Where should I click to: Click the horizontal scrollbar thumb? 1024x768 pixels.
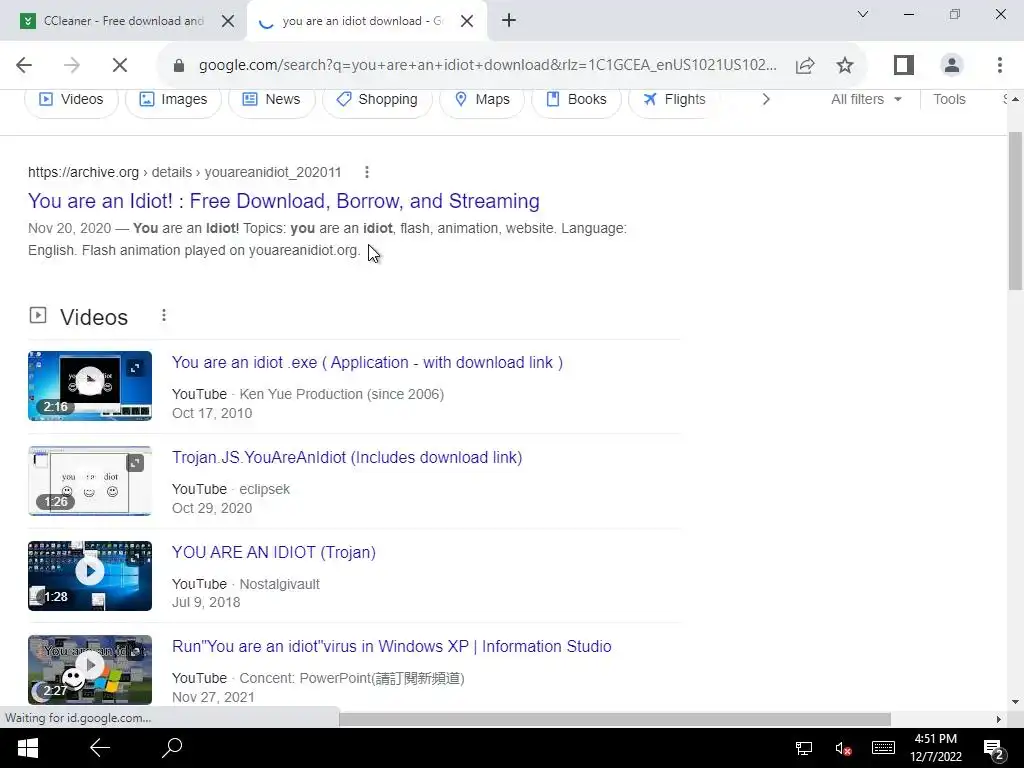pos(615,719)
